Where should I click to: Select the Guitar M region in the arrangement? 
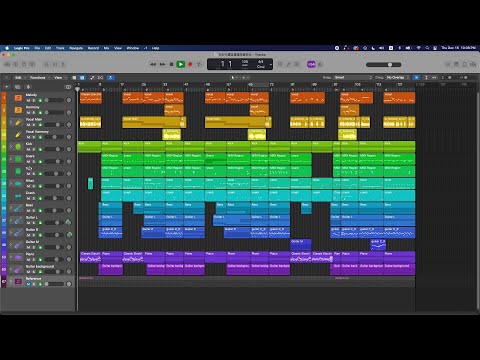pos(301,245)
